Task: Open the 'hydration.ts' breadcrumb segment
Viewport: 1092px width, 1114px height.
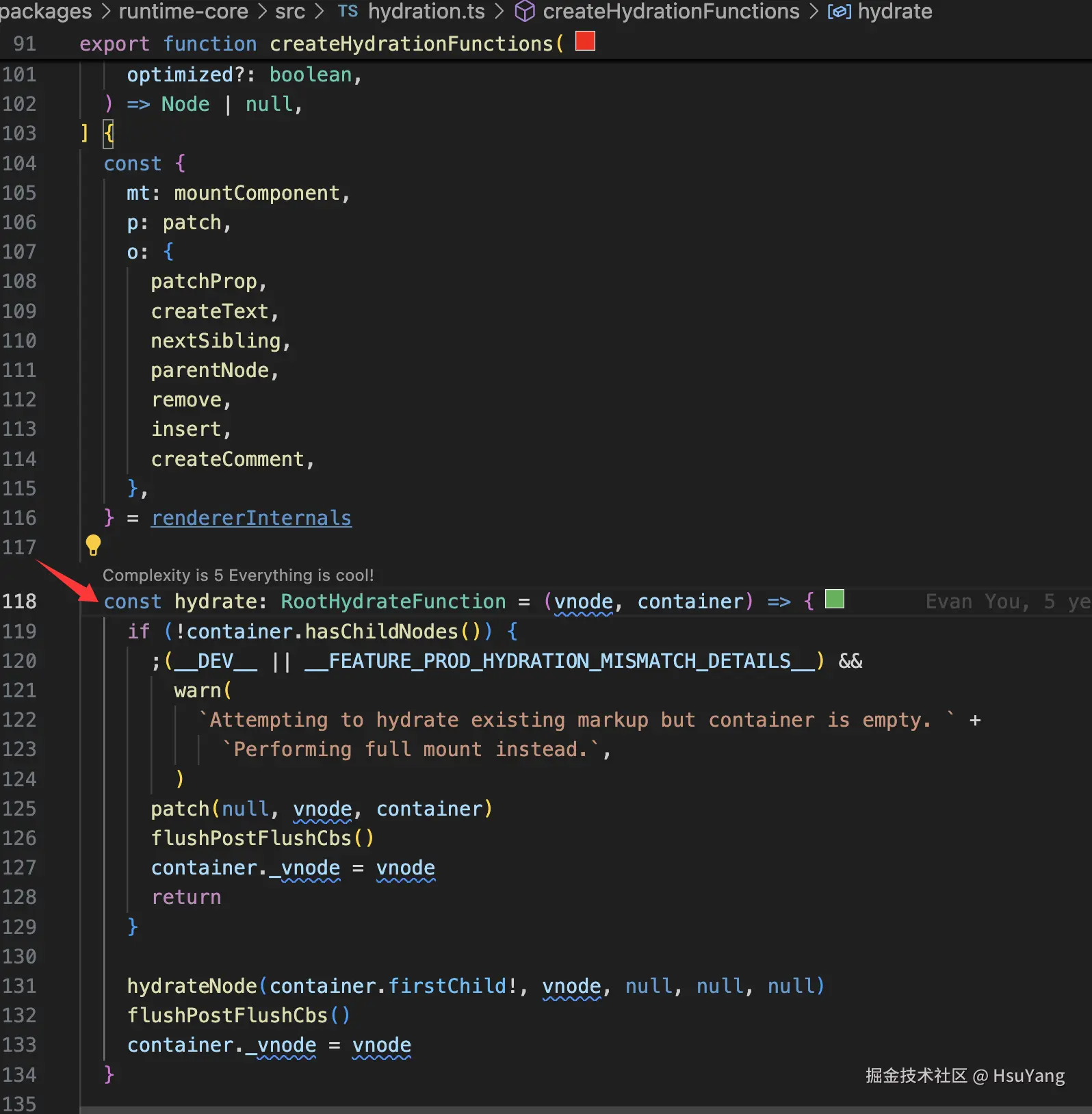Action: tap(426, 12)
